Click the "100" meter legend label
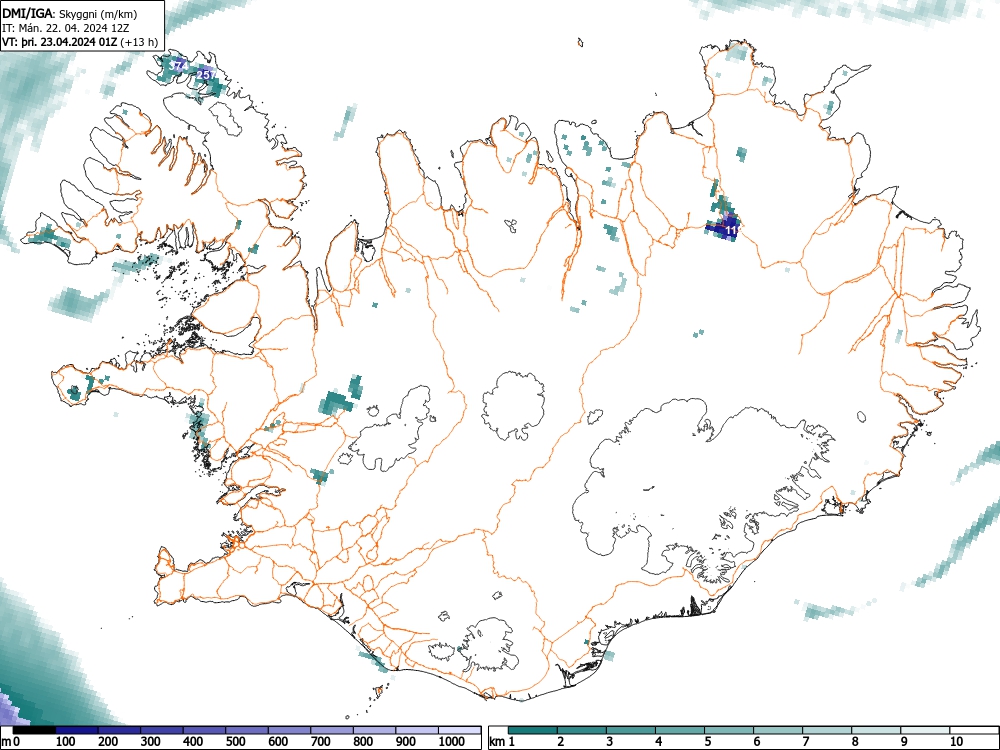Image resolution: width=1000 pixels, height=750 pixels. [x=66, y=742]
